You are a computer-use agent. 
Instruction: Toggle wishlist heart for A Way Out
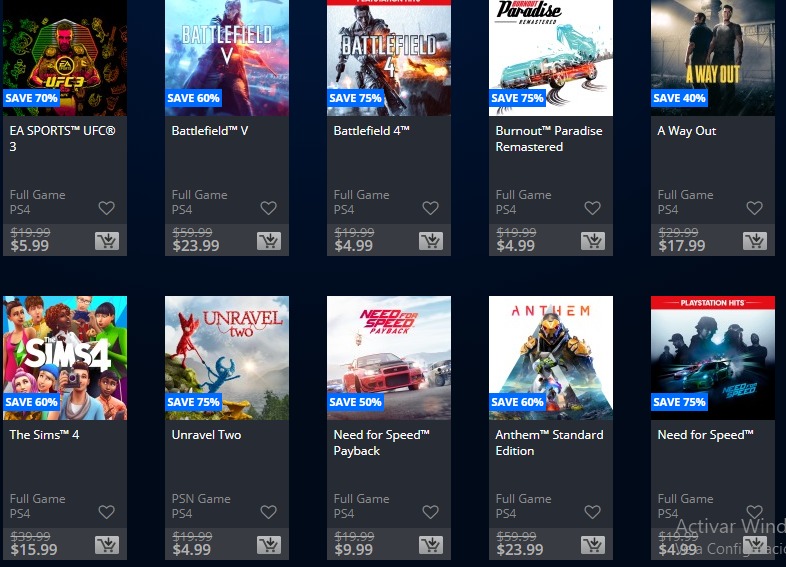[754, 208]
